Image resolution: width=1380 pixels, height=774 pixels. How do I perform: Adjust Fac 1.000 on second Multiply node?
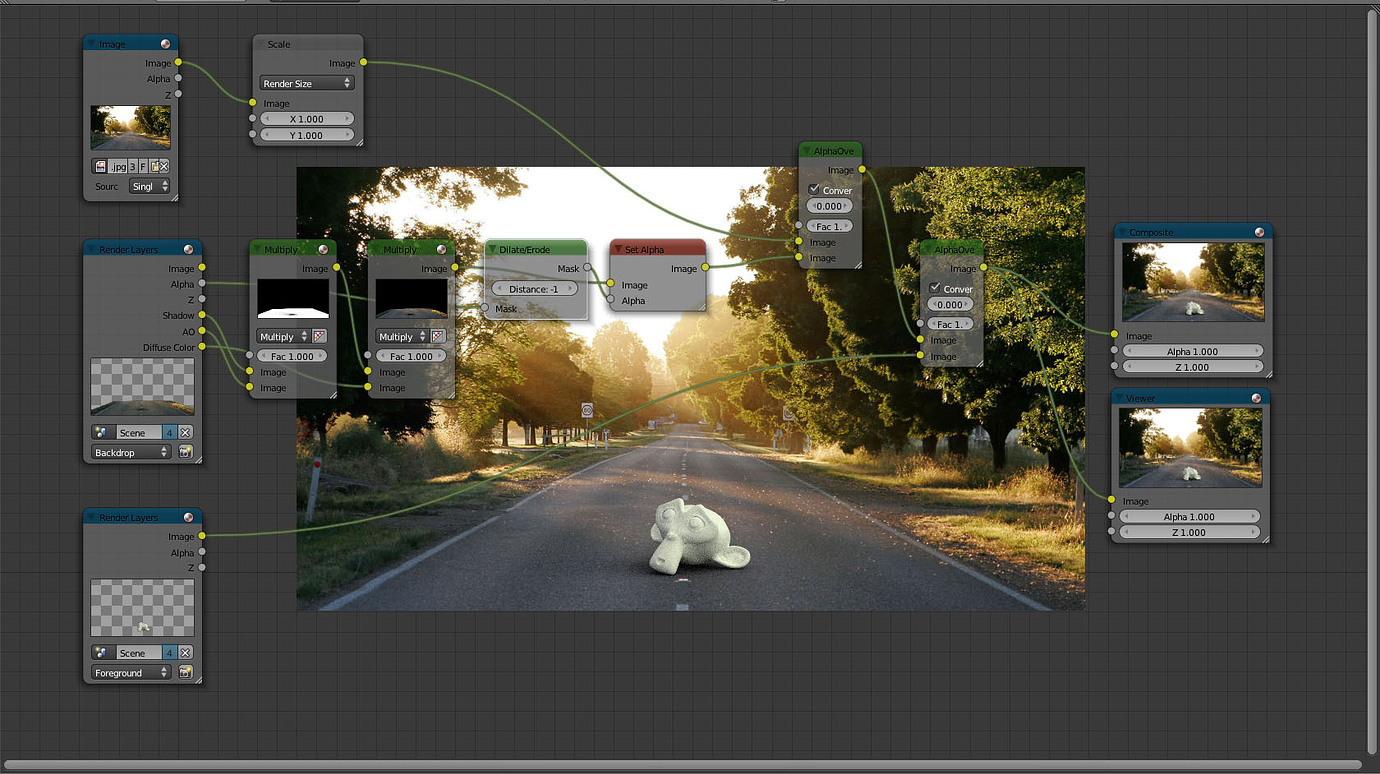(x=410, y=356)
